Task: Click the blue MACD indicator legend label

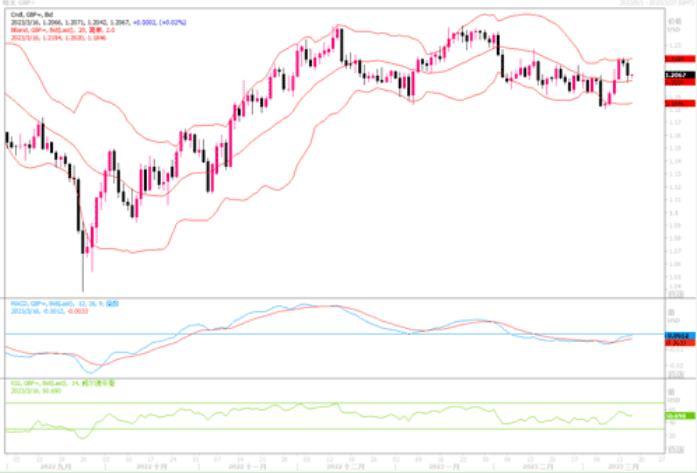Action: 65,304
